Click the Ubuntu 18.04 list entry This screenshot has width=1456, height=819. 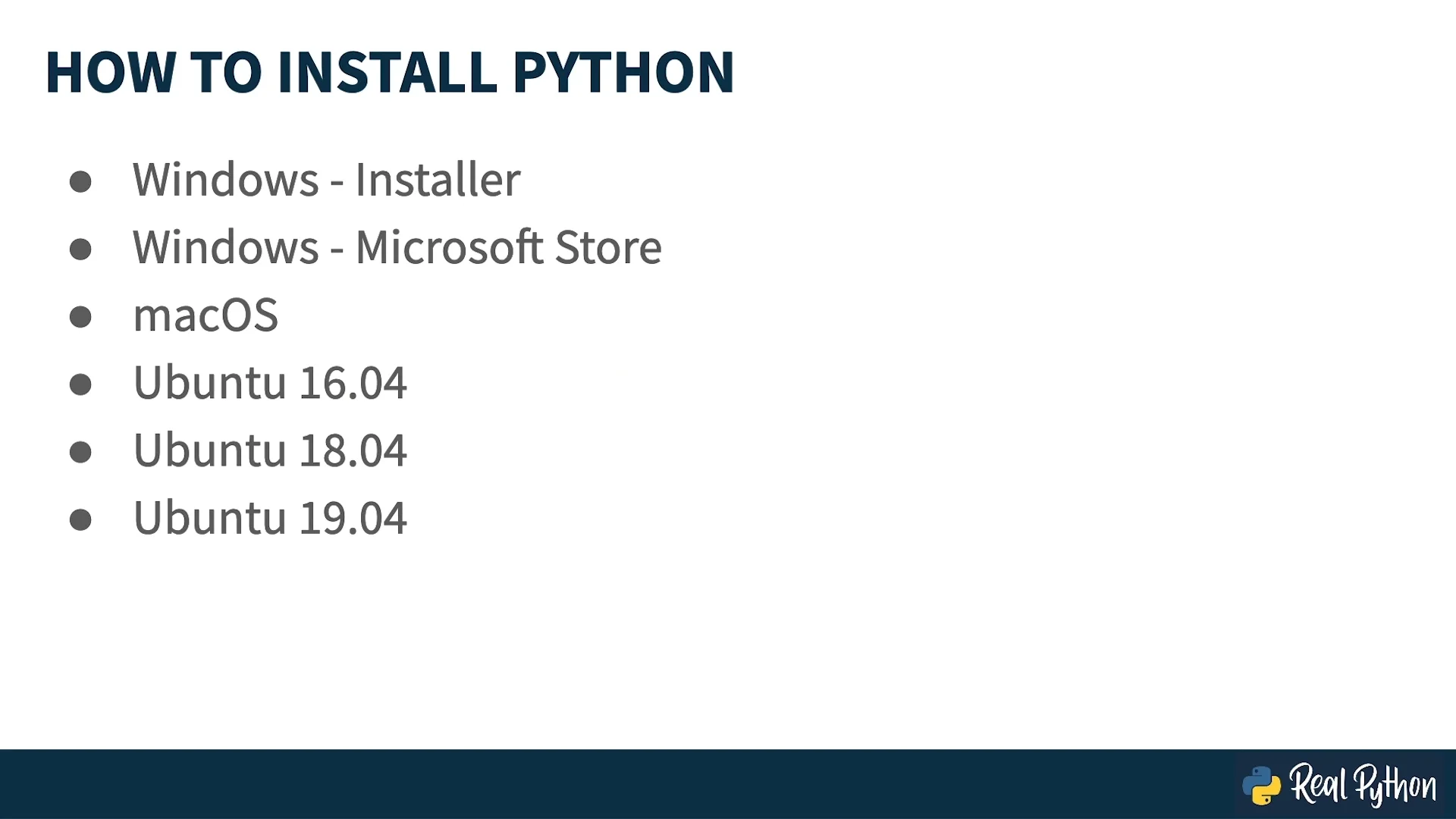coord(270,450)
